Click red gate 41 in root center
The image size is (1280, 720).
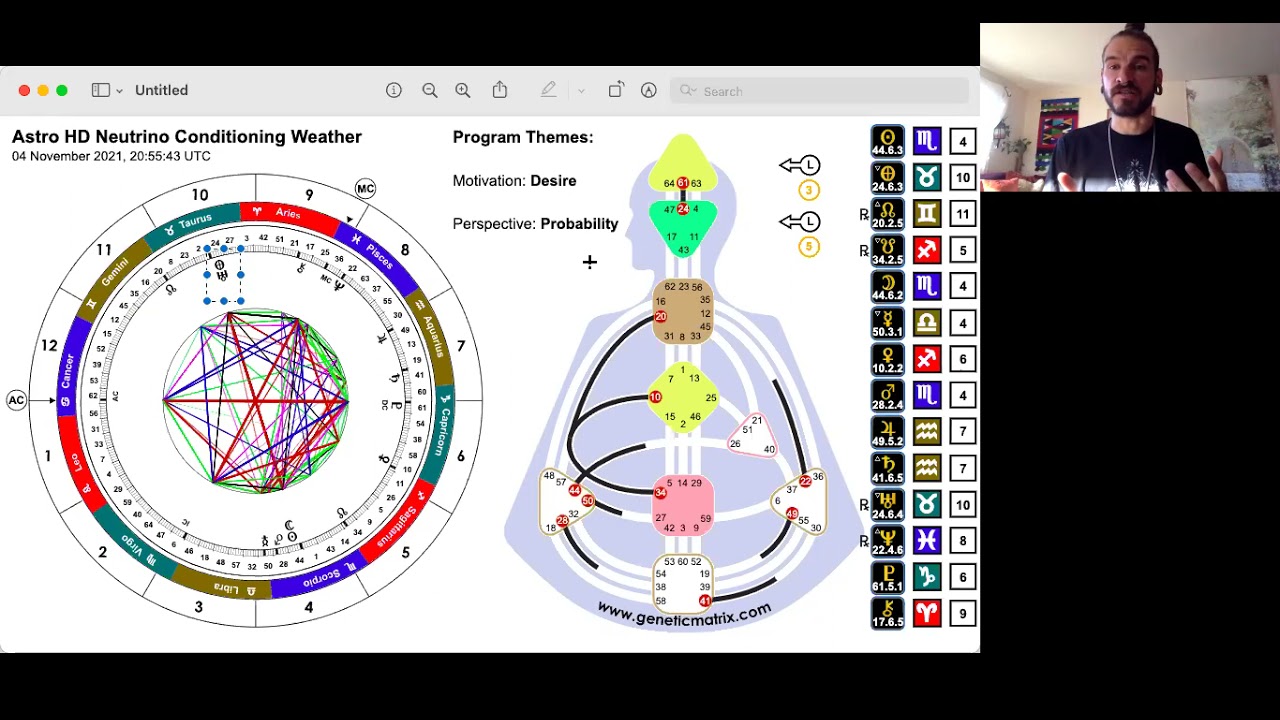point(705,600)
